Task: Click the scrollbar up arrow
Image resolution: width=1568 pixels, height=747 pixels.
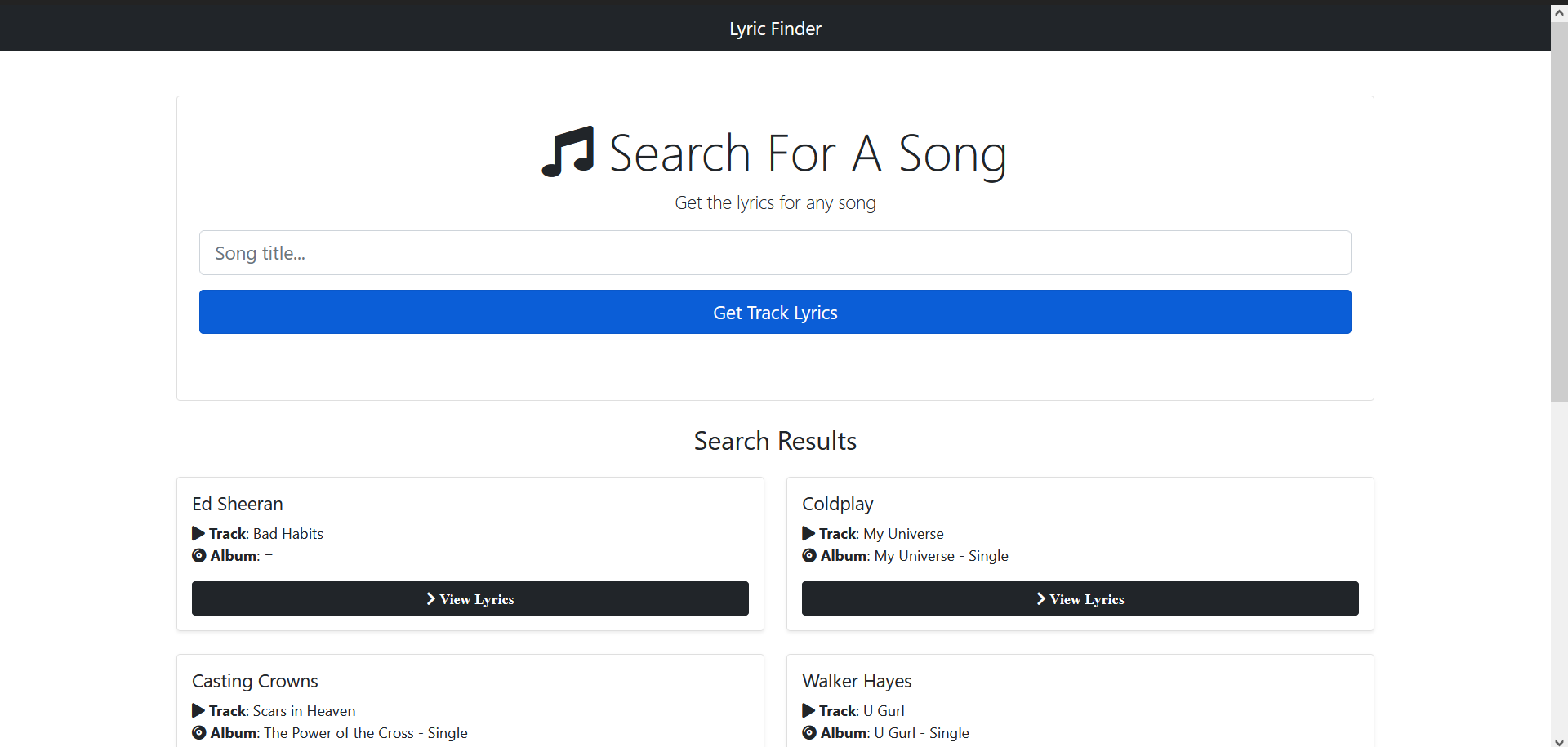Action: [x=1559, y=12]
